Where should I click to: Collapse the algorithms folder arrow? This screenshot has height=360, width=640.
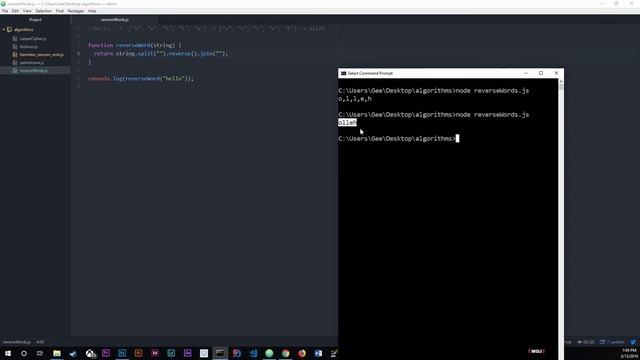pyautogui.click(x=4, y=30)
